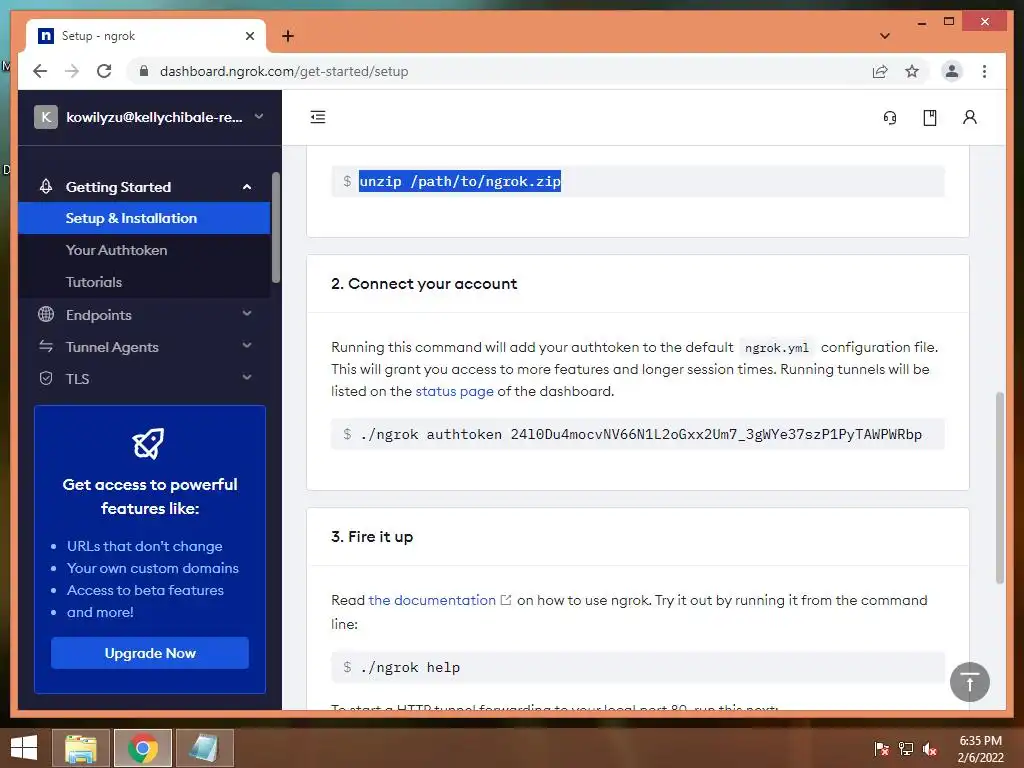Open the support headset icon
Image resolution: width=1024 pixels, height=768 pixels.
(x=889, y=118)
